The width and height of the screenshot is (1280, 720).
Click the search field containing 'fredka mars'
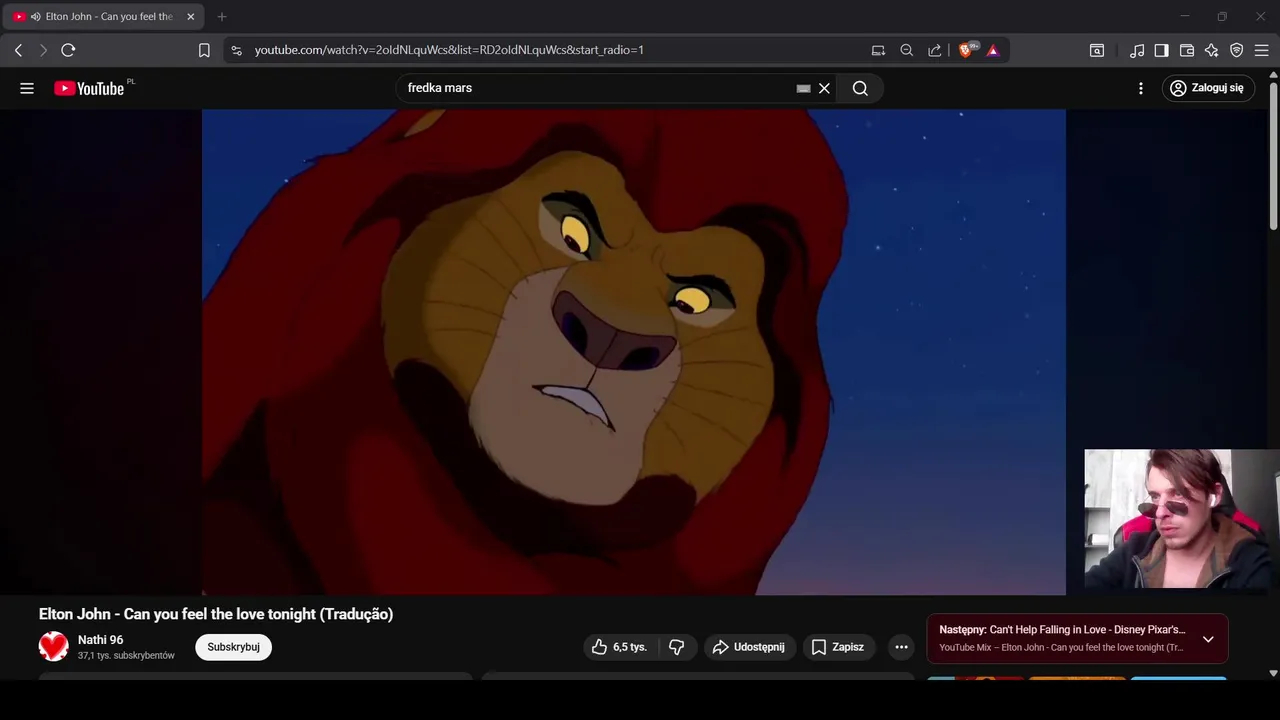click(595, 88)
